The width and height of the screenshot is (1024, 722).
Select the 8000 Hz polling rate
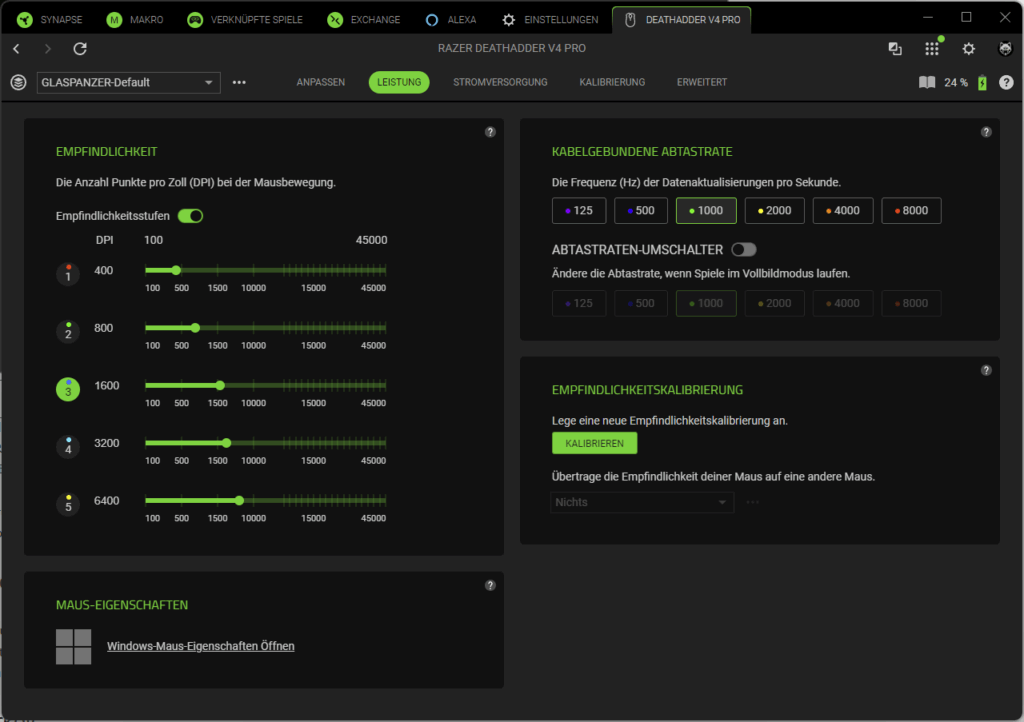tap(911, 210)
